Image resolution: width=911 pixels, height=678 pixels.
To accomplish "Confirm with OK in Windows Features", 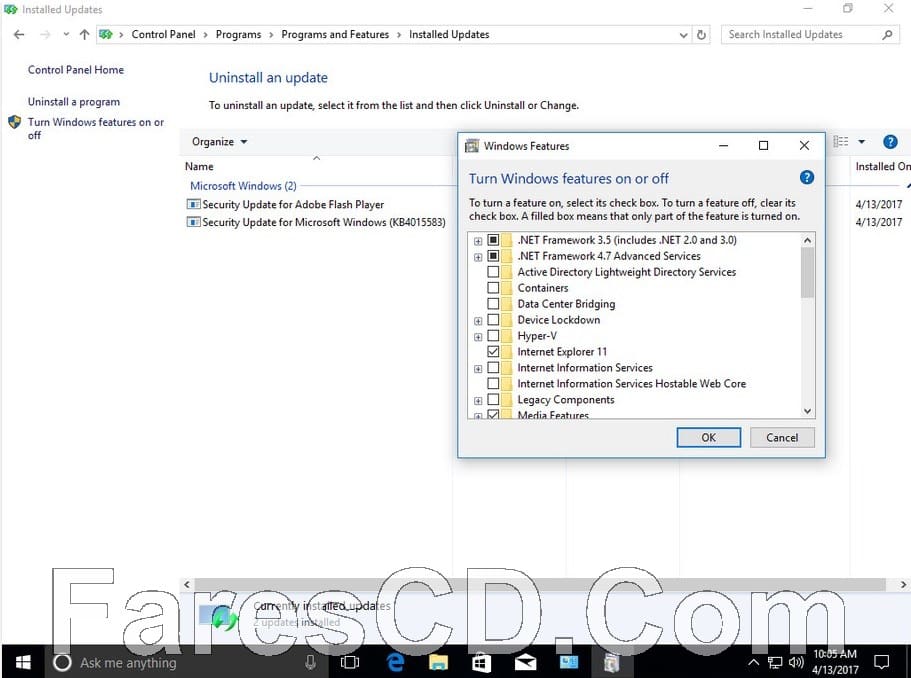I will [709, 437].
